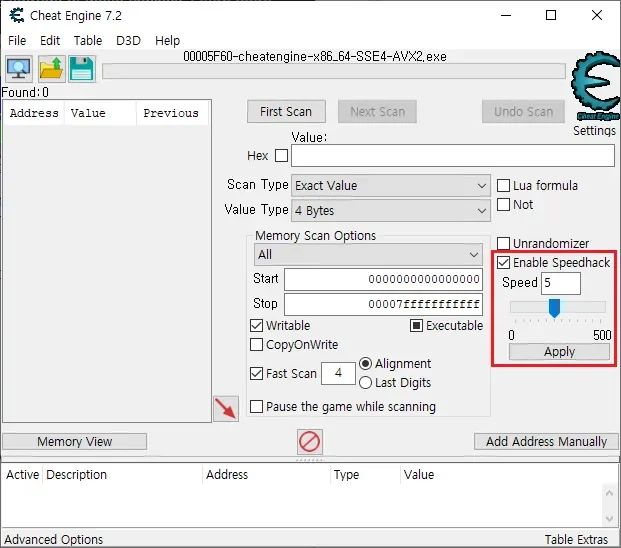Open Memory View
This screenshot has width=621, height=548.
(x=74, y=441)
